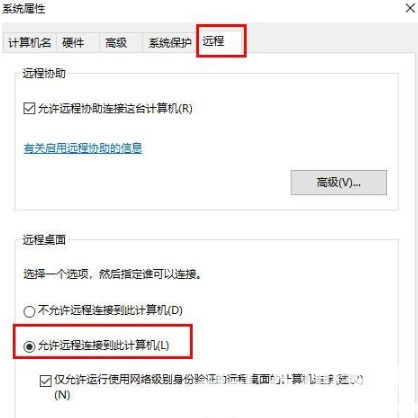Click the 不允许远程连接到此计算机(D) label text
The image size is (418, 418).
click(110, 310)
